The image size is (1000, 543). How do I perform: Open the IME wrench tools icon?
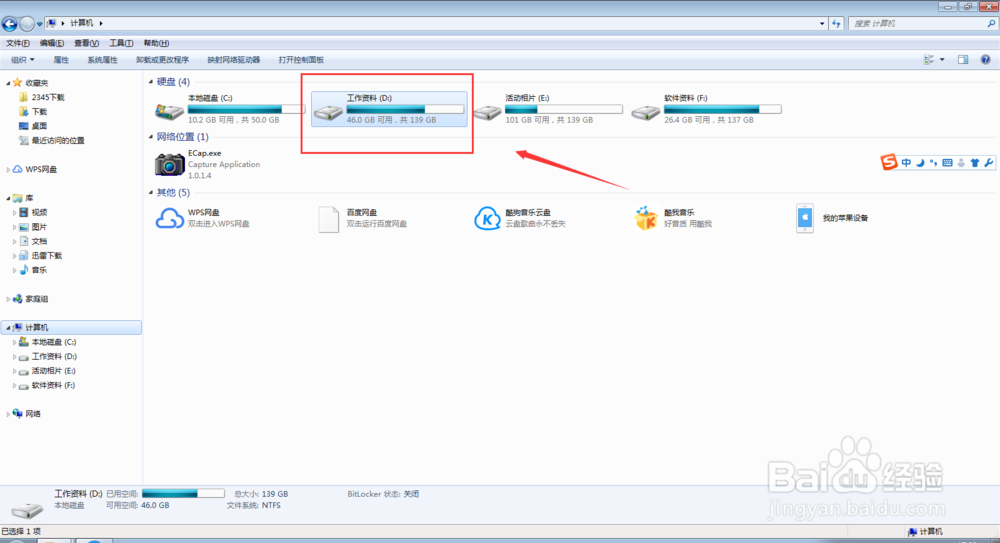click(989, 163)
